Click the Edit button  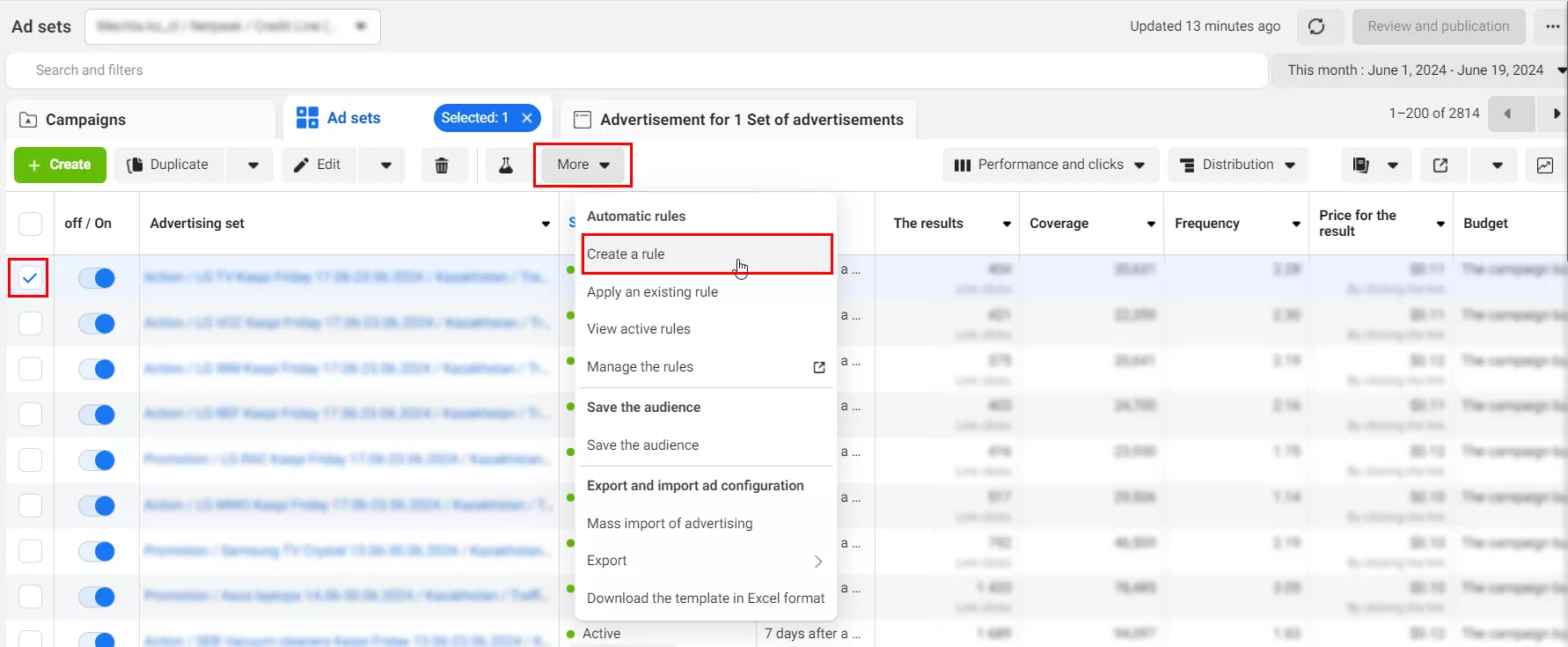pos(320,165)
